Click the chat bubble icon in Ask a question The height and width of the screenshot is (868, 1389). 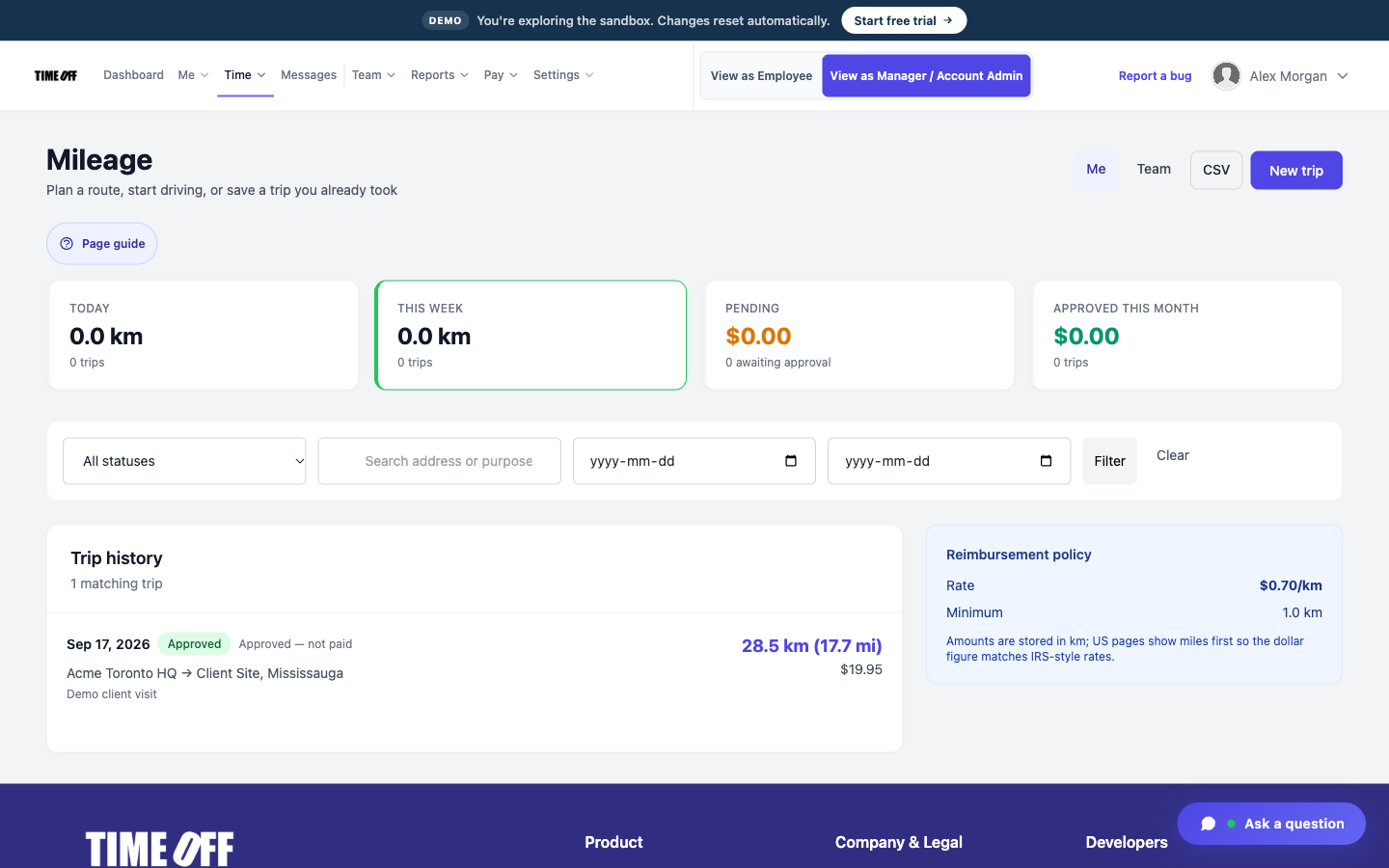tap(1208, 824)
